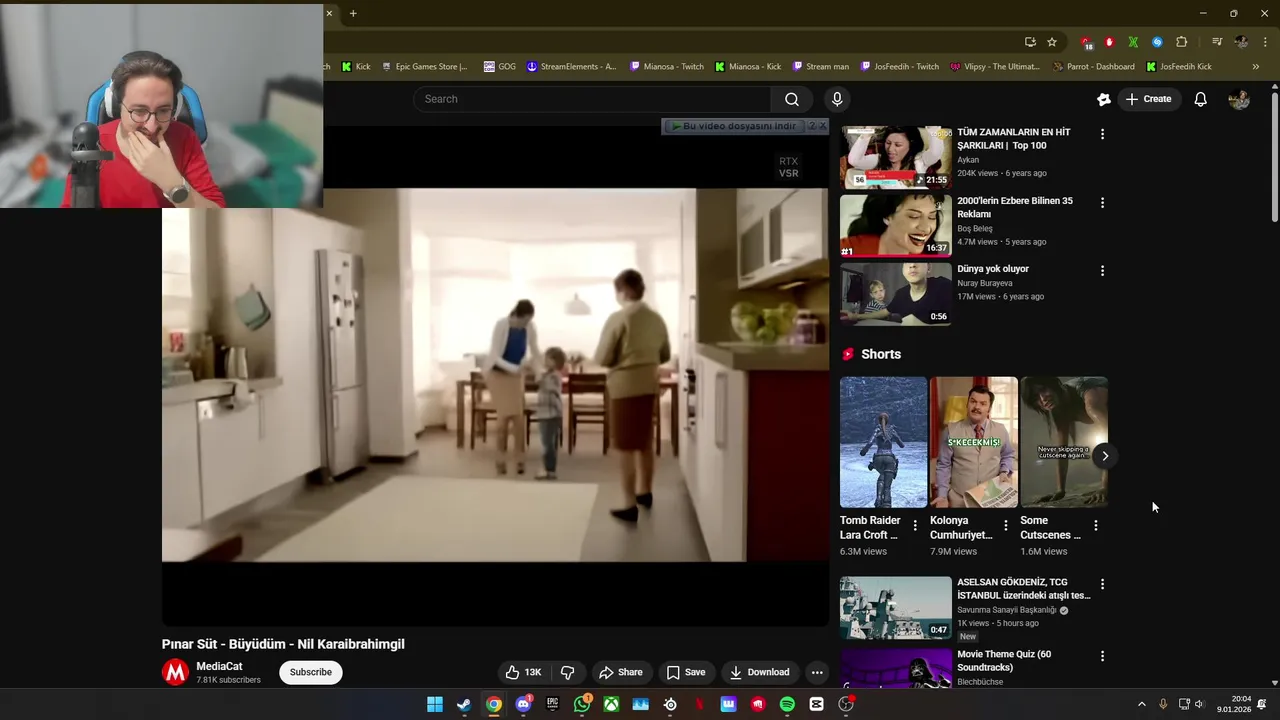Image resolution: width=1280 pixels, height=720 pixels.
Task: Save the video to a playlist
Action: tap(686, 672)
